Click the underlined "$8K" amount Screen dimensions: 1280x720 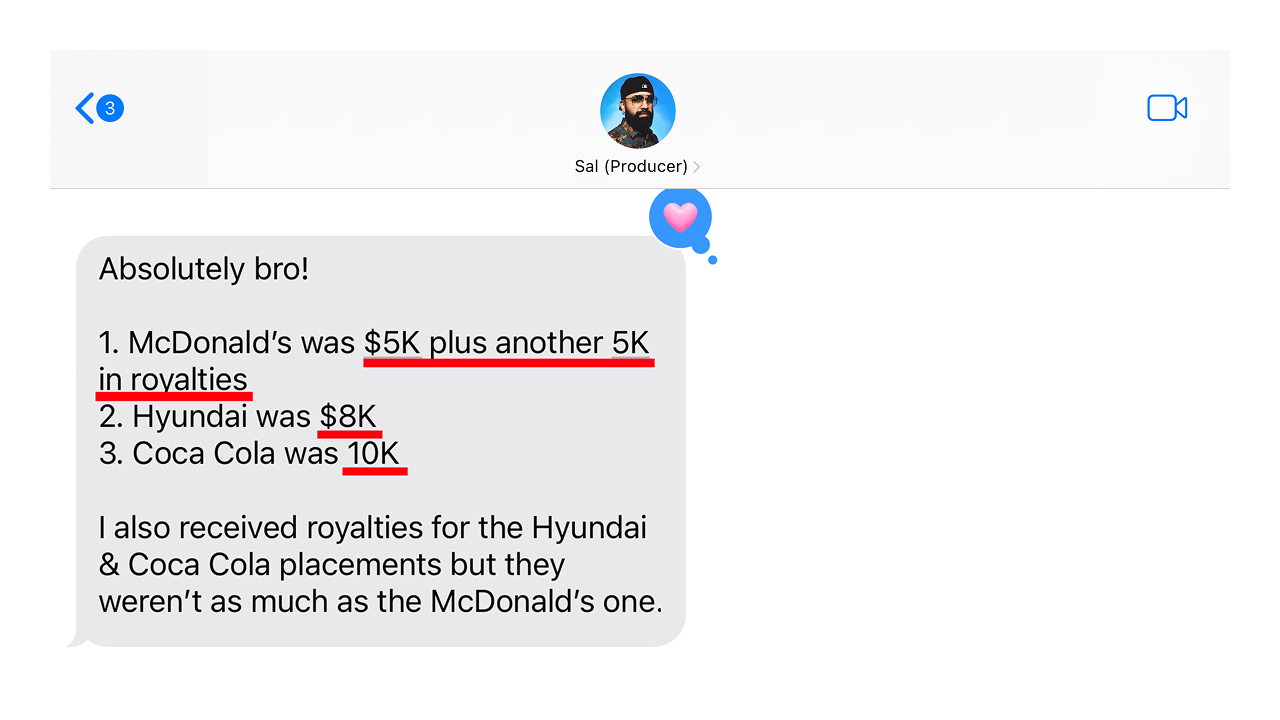point(348,417)
